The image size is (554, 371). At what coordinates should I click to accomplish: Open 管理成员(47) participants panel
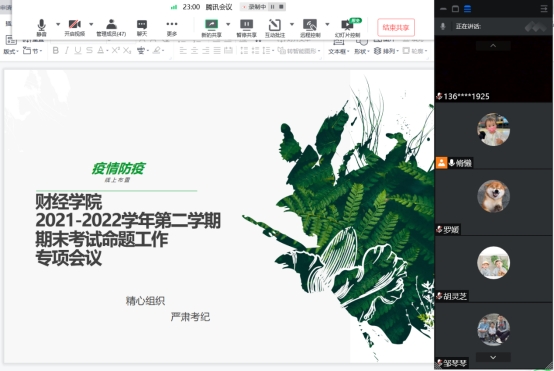[111, 28]
